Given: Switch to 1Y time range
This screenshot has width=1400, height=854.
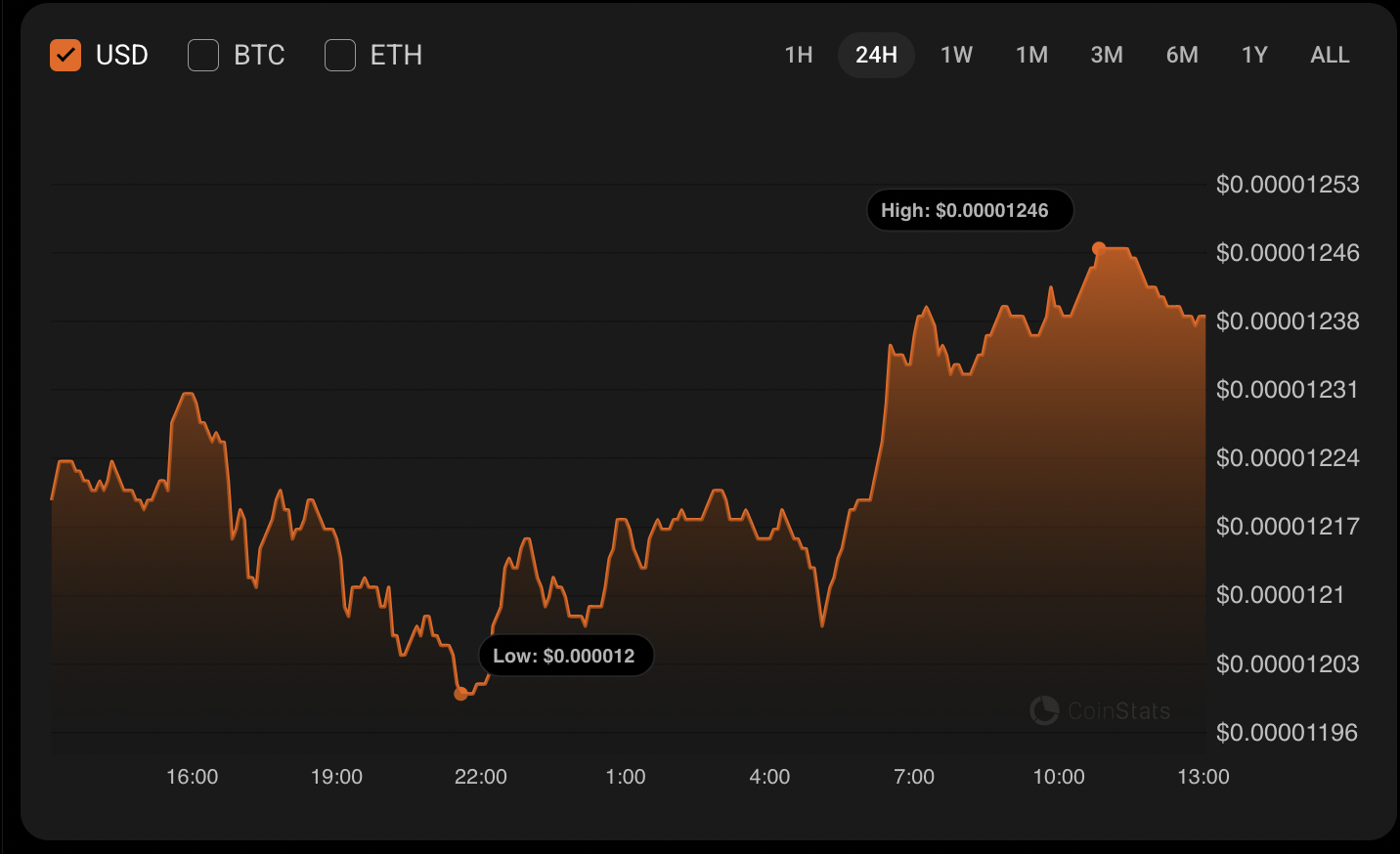Looking at the screenshot, I should [1254, 55].
